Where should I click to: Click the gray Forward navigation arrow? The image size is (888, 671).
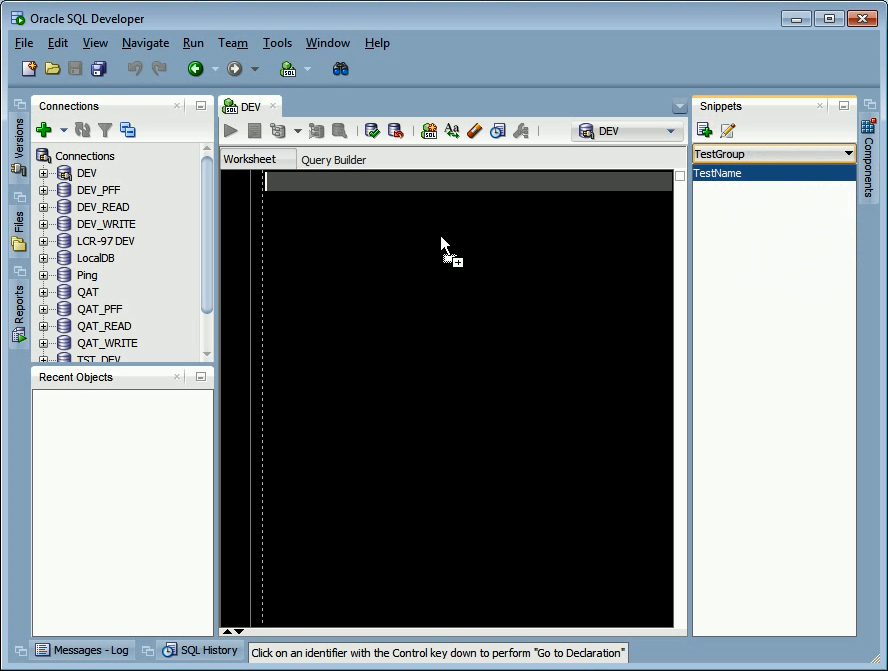234,69
